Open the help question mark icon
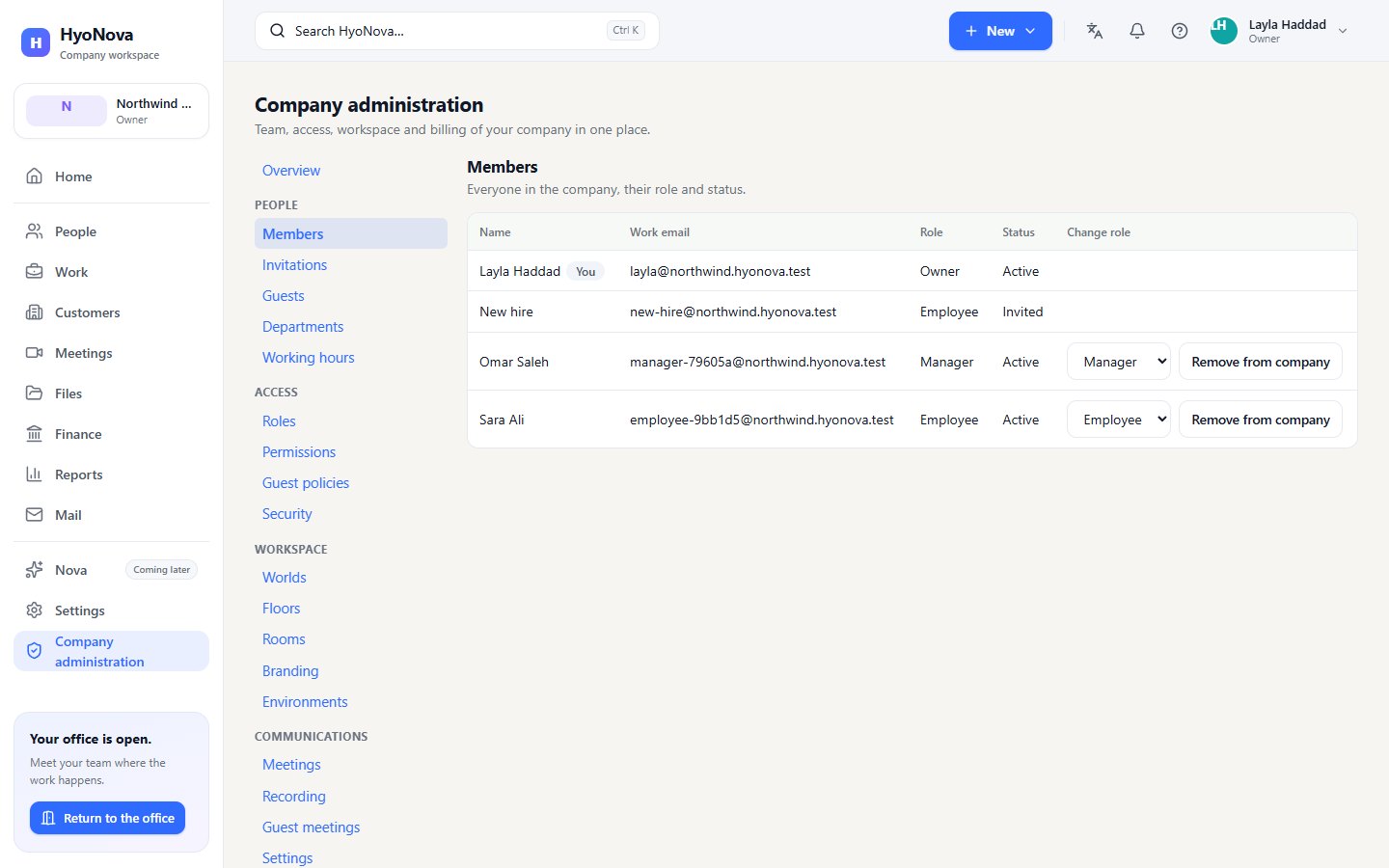Image resolution: width=1389 pixels, height=868 pixels. (1180, 31)
